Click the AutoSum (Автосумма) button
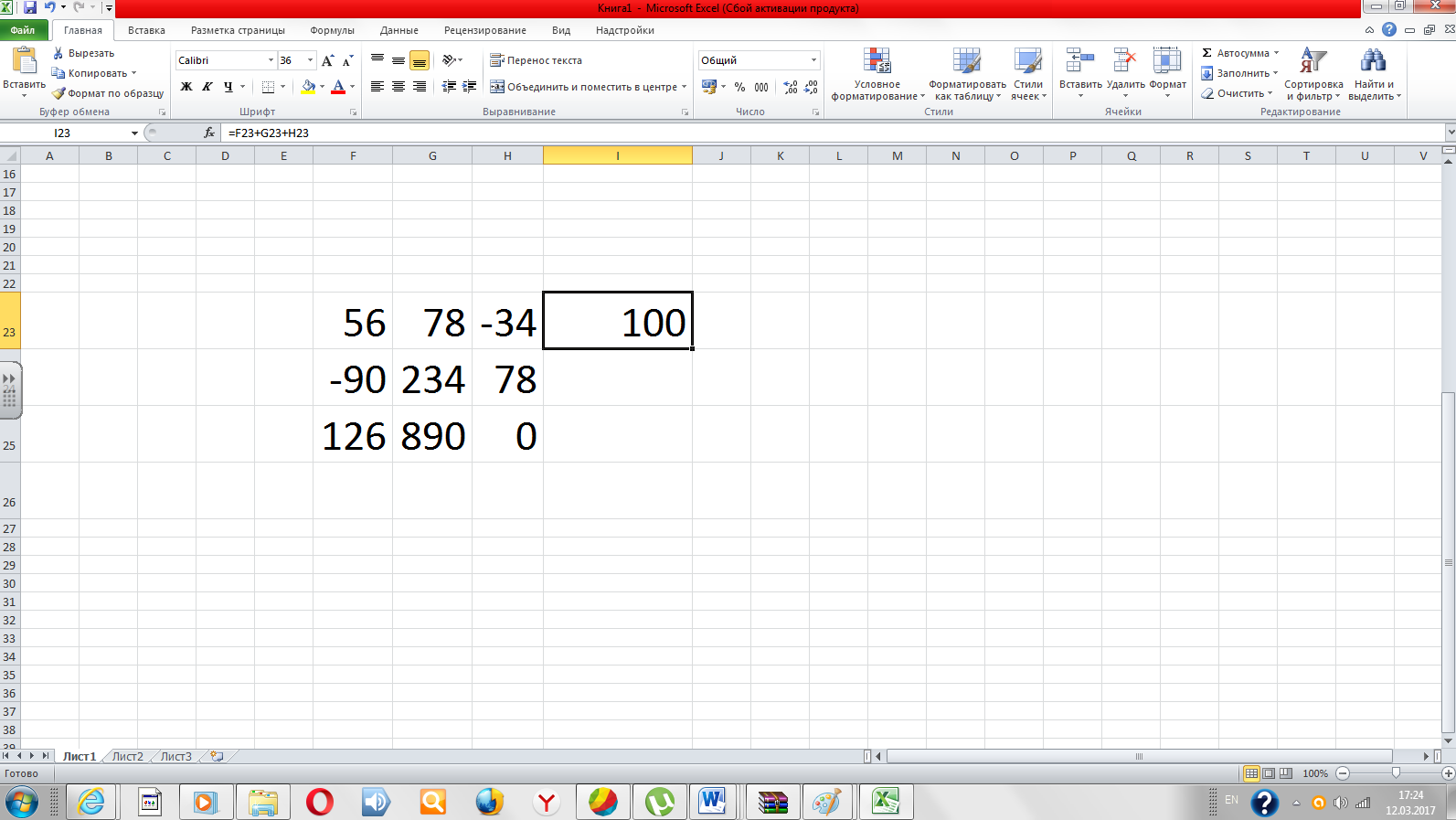The height and width of the screenshot is (820, 1456). 1235,53
